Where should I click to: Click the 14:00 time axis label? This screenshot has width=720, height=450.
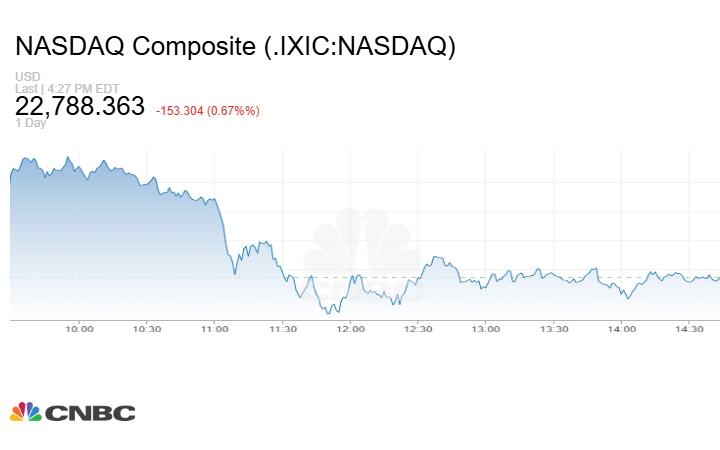pyautogui.click(x=622, y=328)
